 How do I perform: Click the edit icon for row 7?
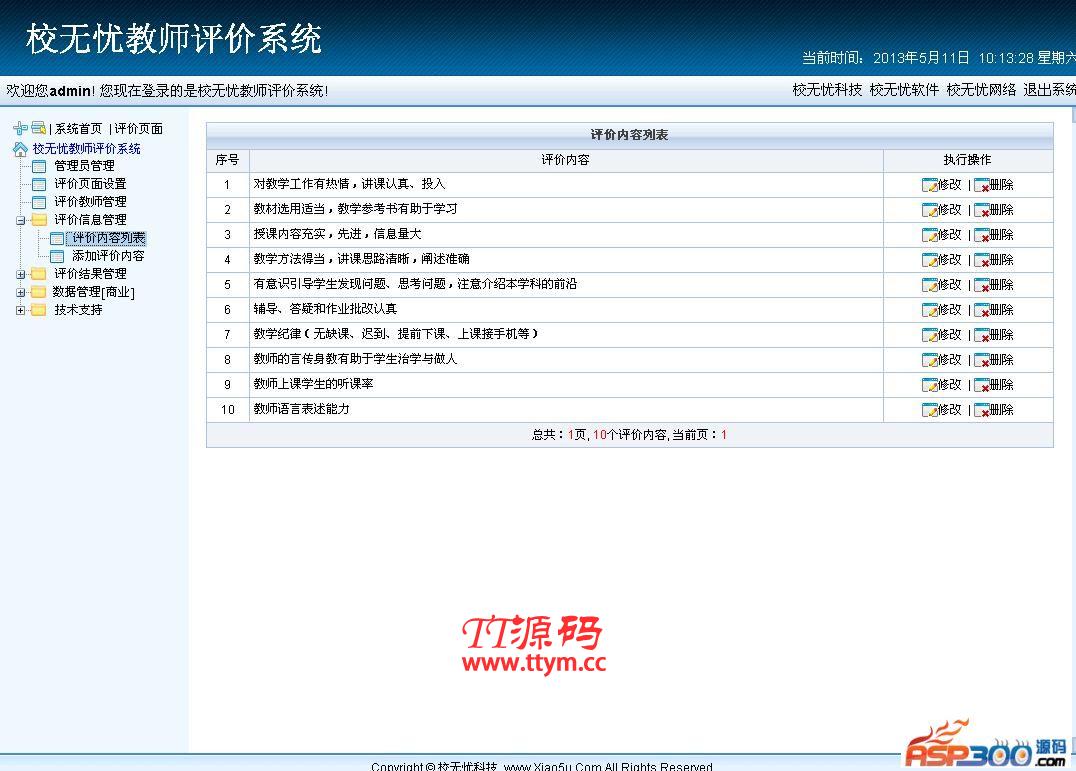(930, 335)
